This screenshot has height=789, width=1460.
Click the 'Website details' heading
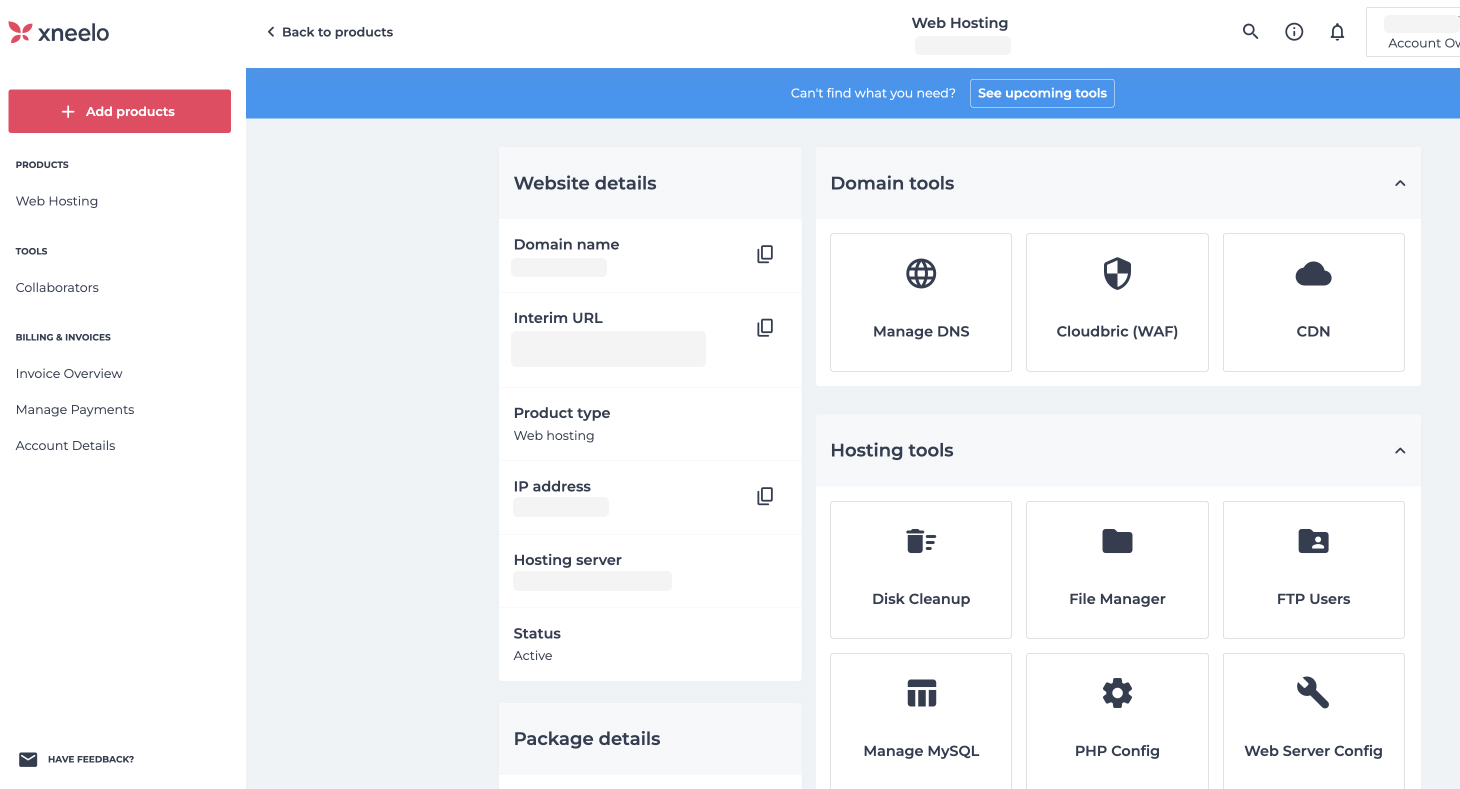585,183
